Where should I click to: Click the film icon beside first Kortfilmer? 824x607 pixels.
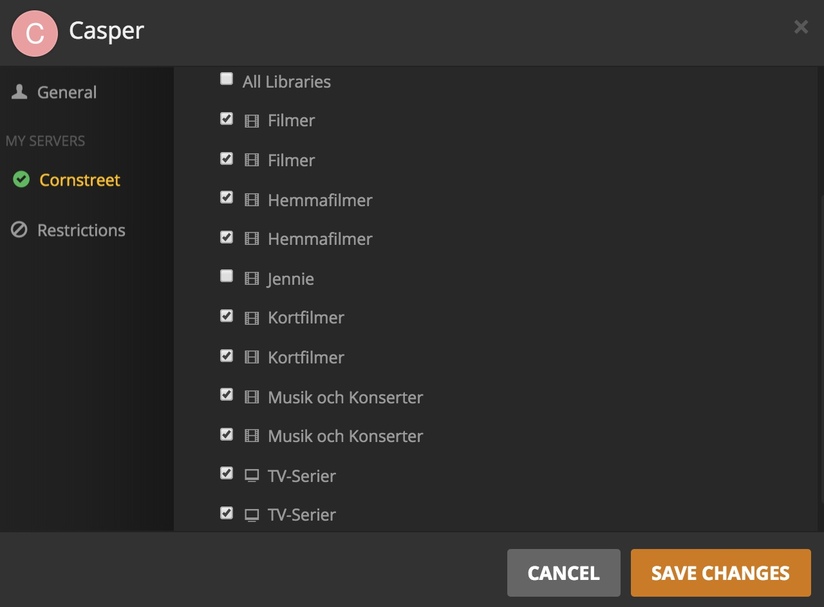[x=252, y=318]
